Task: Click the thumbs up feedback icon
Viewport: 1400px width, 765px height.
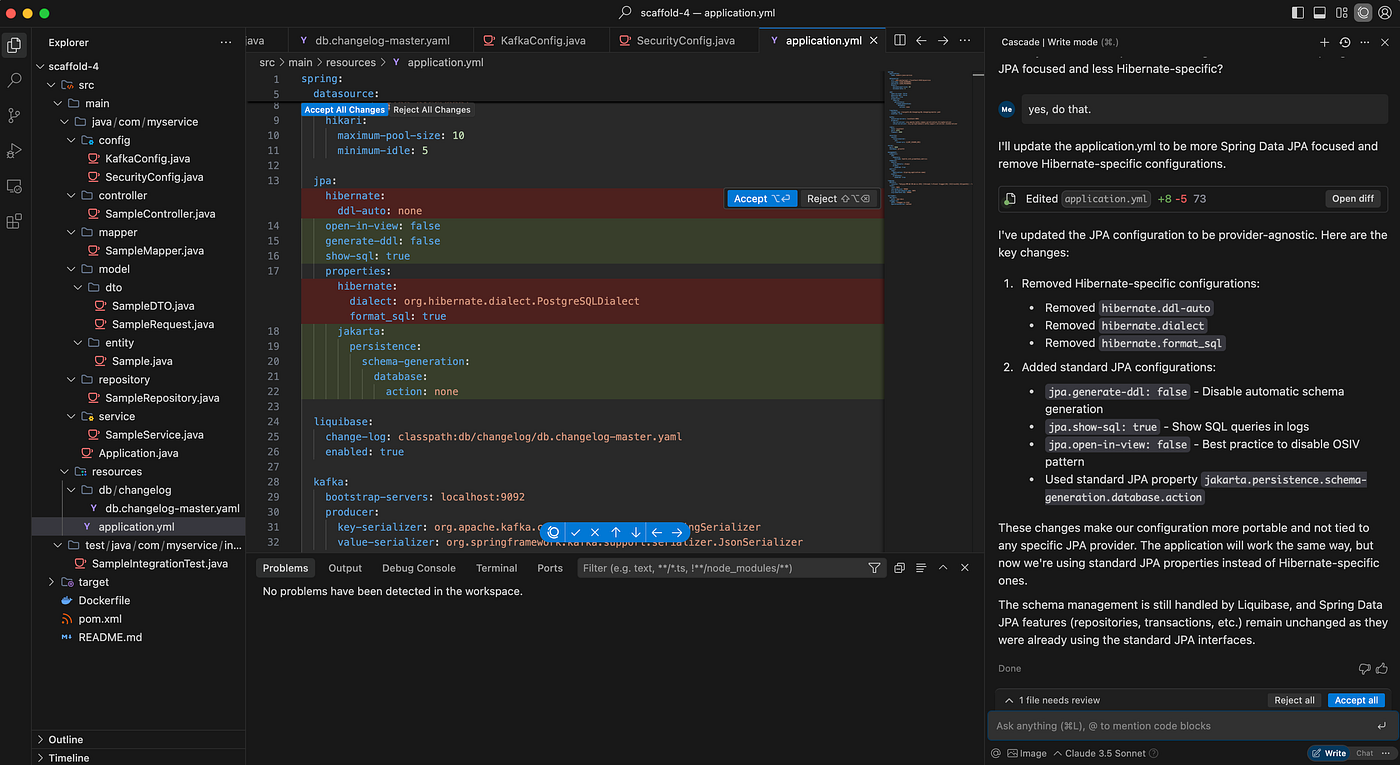Action: point(1382,668)
